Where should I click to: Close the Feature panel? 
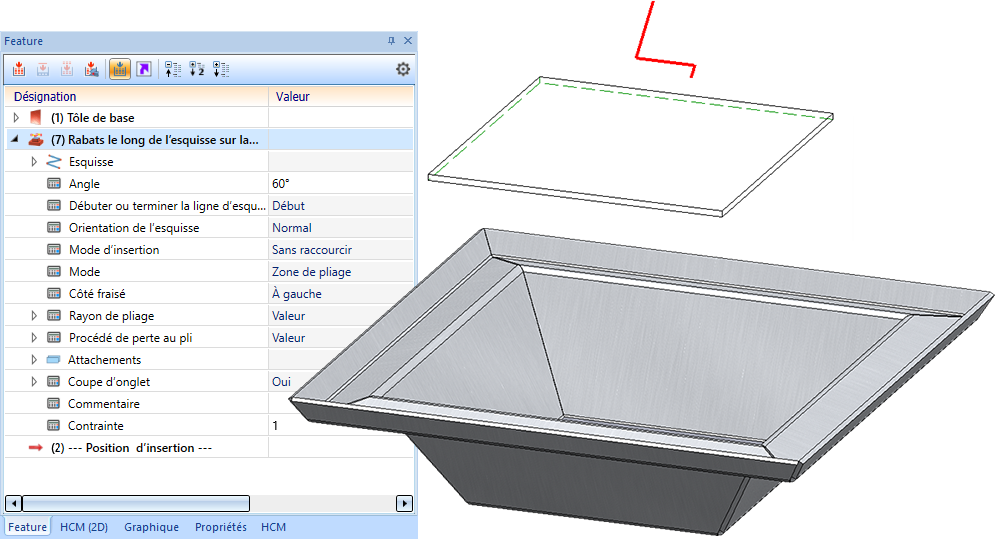click(408, 41)
